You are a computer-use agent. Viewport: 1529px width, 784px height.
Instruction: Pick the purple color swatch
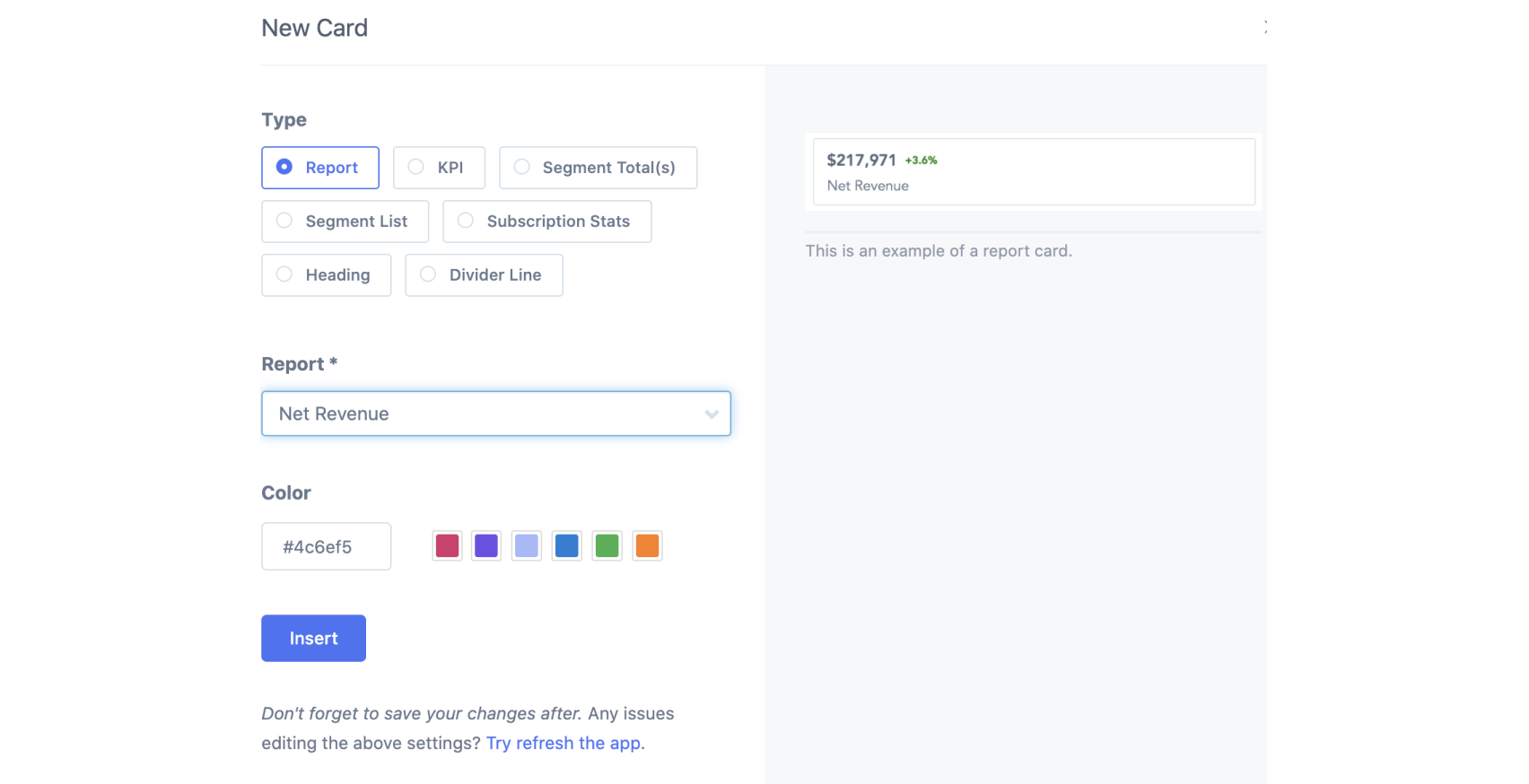point(486,545)
